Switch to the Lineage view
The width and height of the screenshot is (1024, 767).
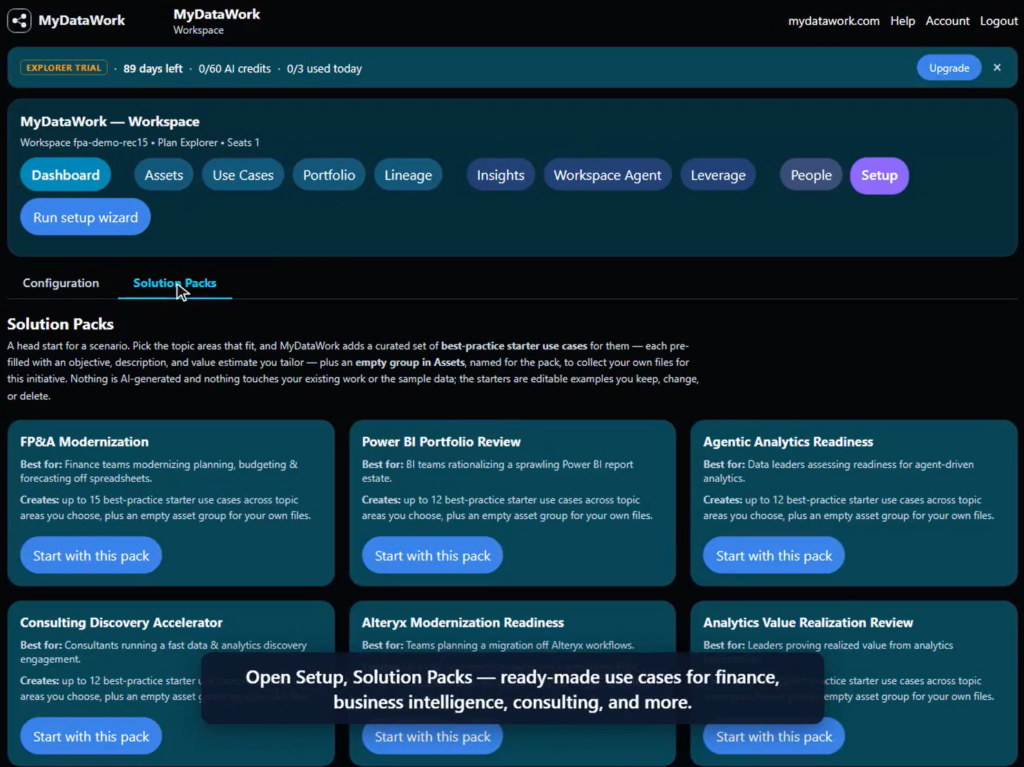coord(408,175)
